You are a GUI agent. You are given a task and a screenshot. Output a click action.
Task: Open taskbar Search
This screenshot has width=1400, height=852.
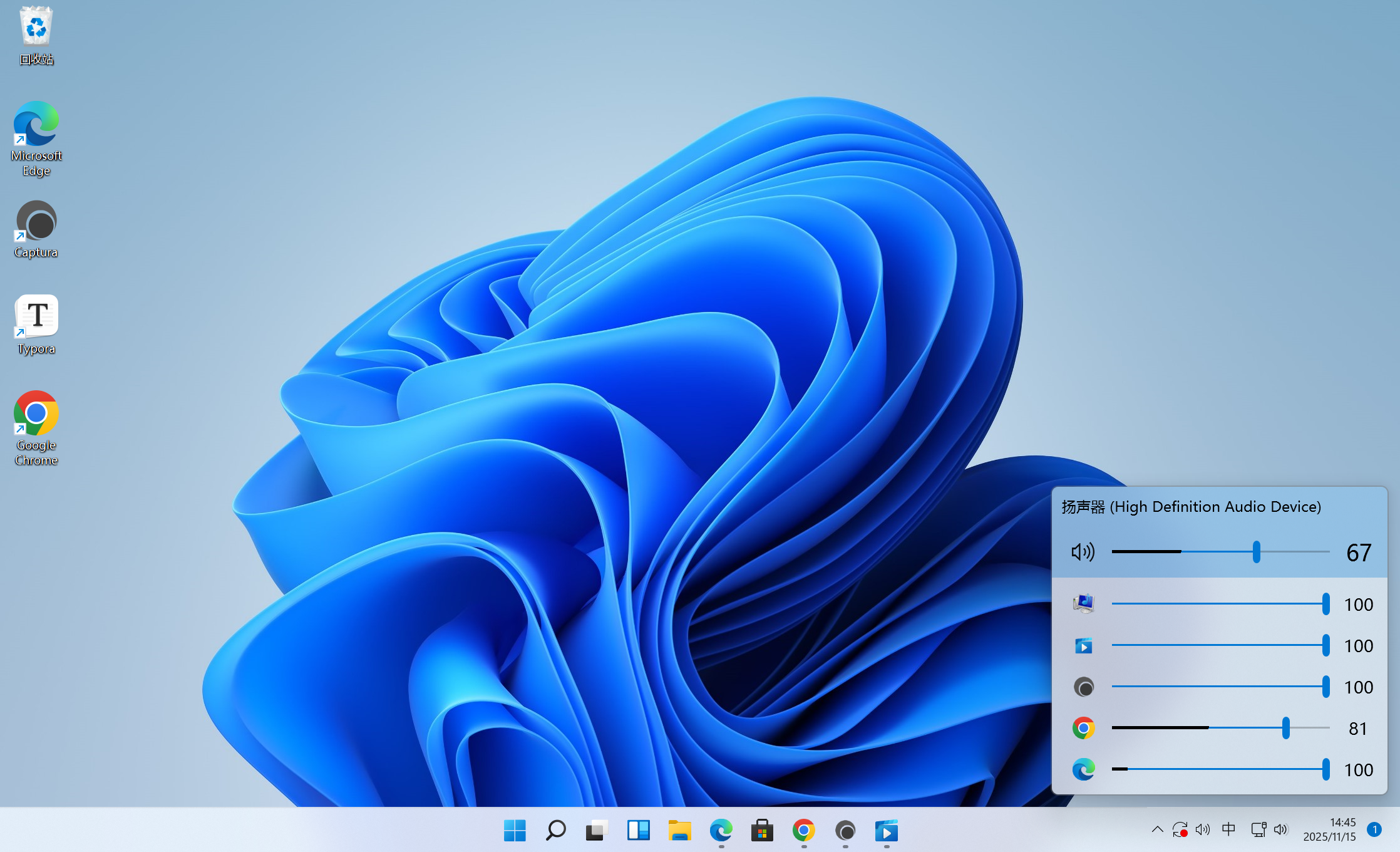555,831
